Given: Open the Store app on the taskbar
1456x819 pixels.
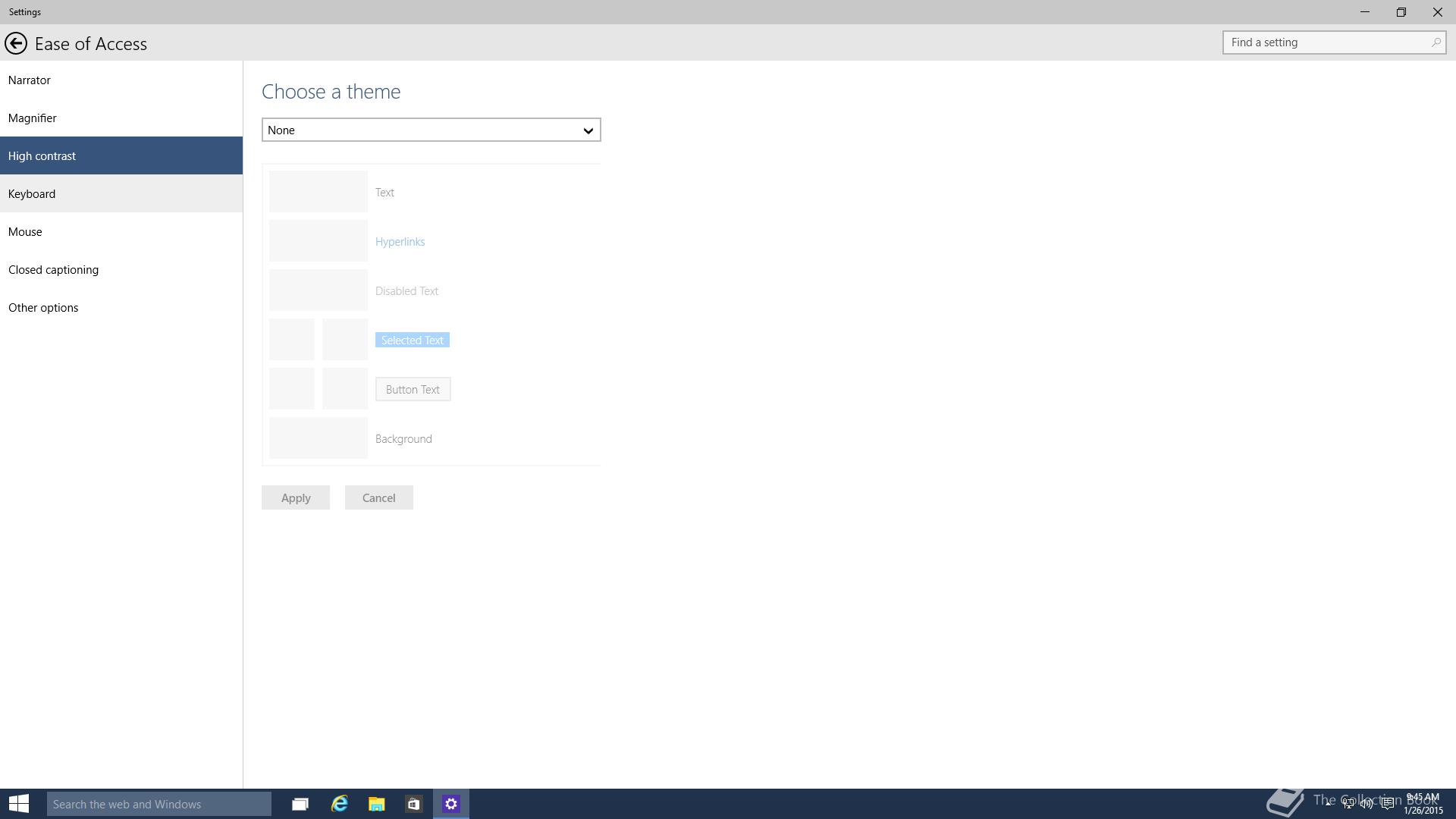Looking at the screenshot, I should pos(413,804).
